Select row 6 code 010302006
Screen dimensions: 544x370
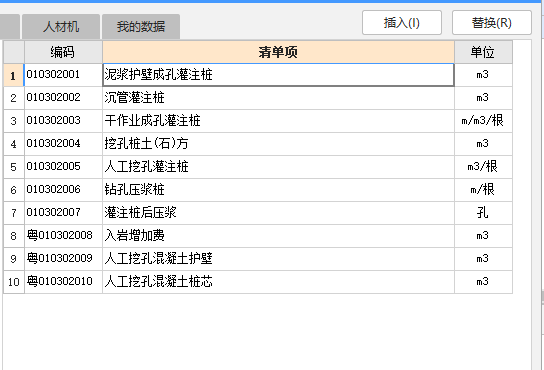(63, 190)
